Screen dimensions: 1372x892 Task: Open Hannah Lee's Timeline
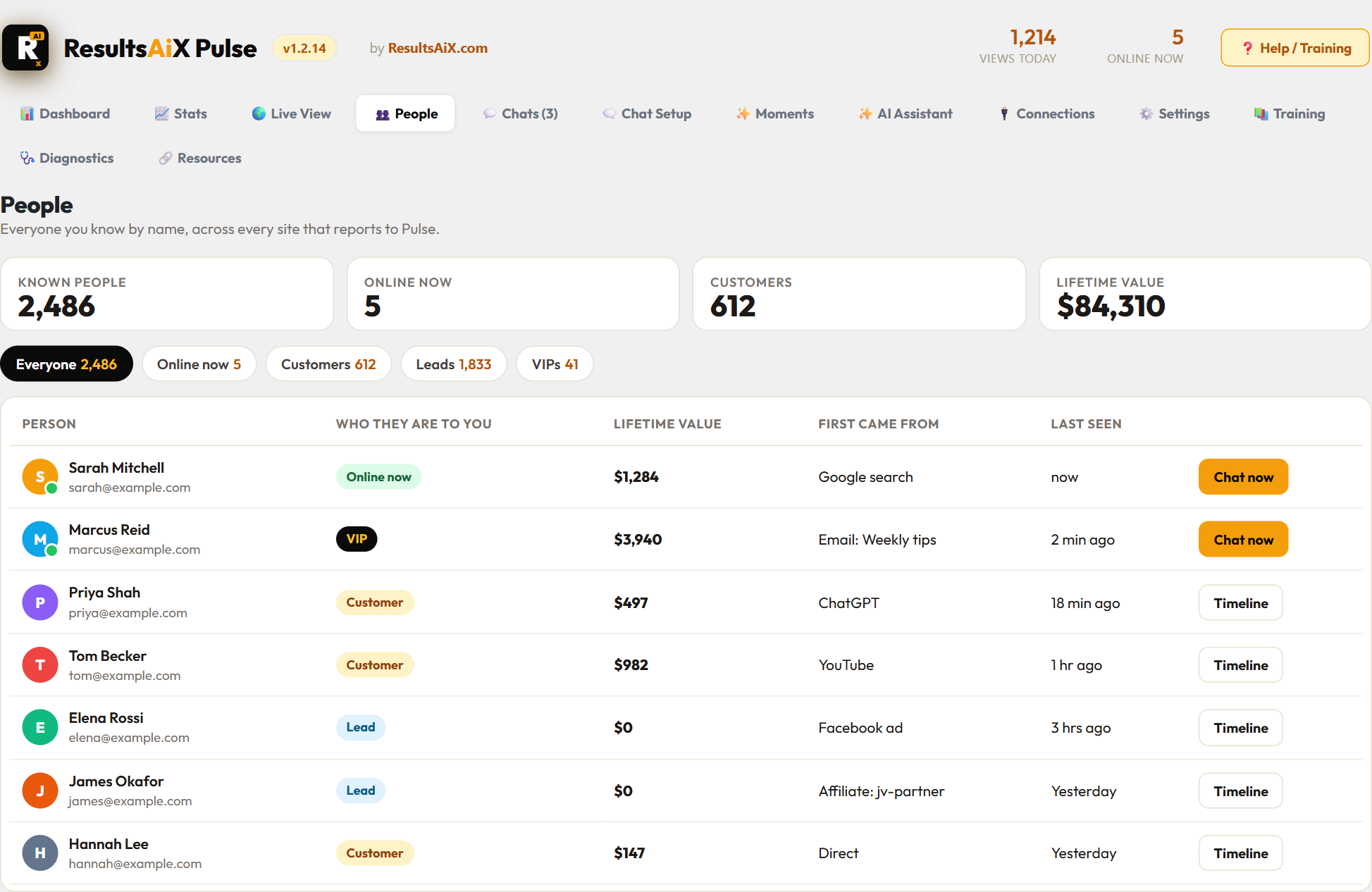[1240, 853]
